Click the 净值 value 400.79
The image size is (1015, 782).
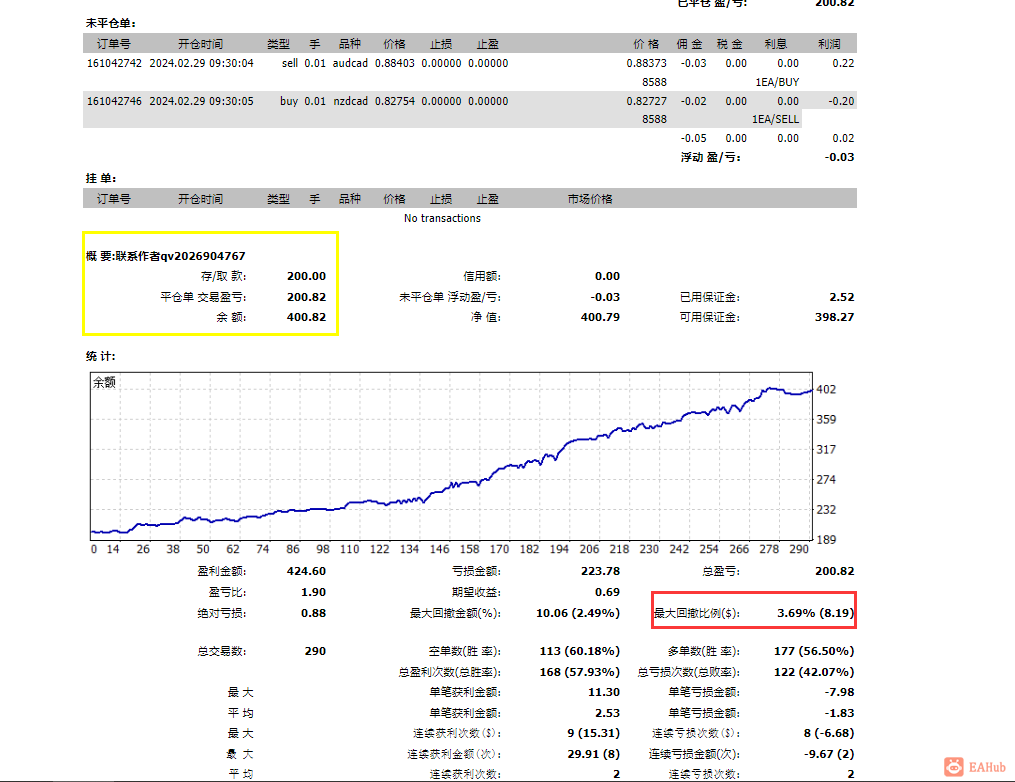pos(600,317)
